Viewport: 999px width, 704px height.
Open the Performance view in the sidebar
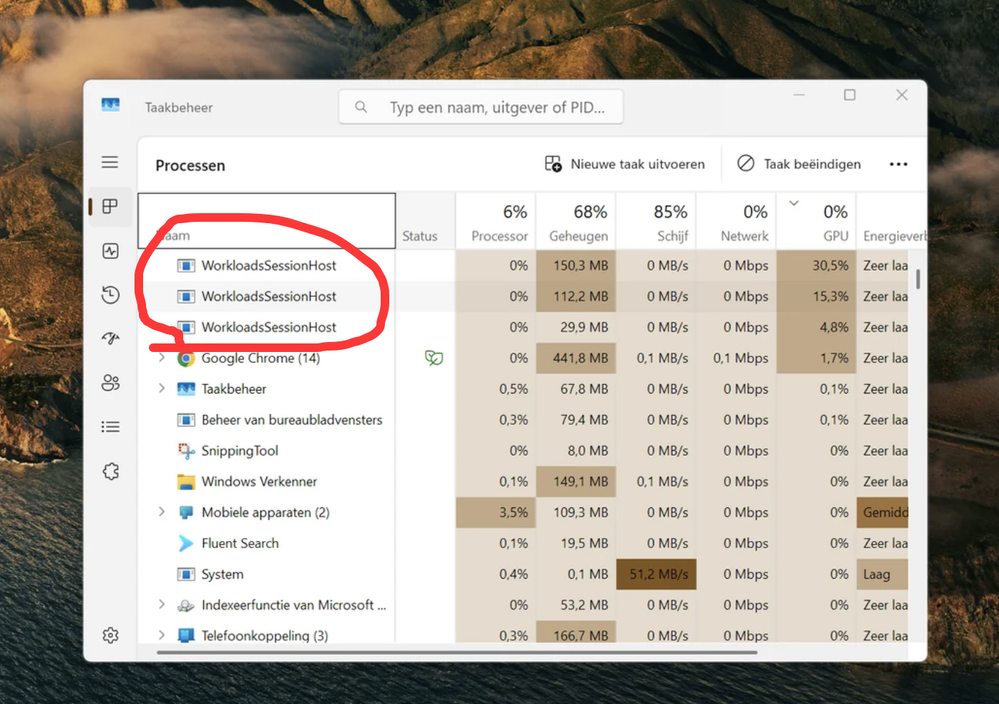(110, 251)
